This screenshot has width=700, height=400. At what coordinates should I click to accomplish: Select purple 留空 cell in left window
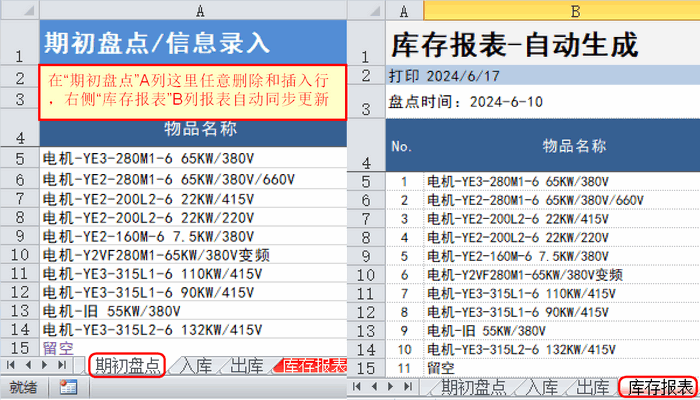point(193,347)
